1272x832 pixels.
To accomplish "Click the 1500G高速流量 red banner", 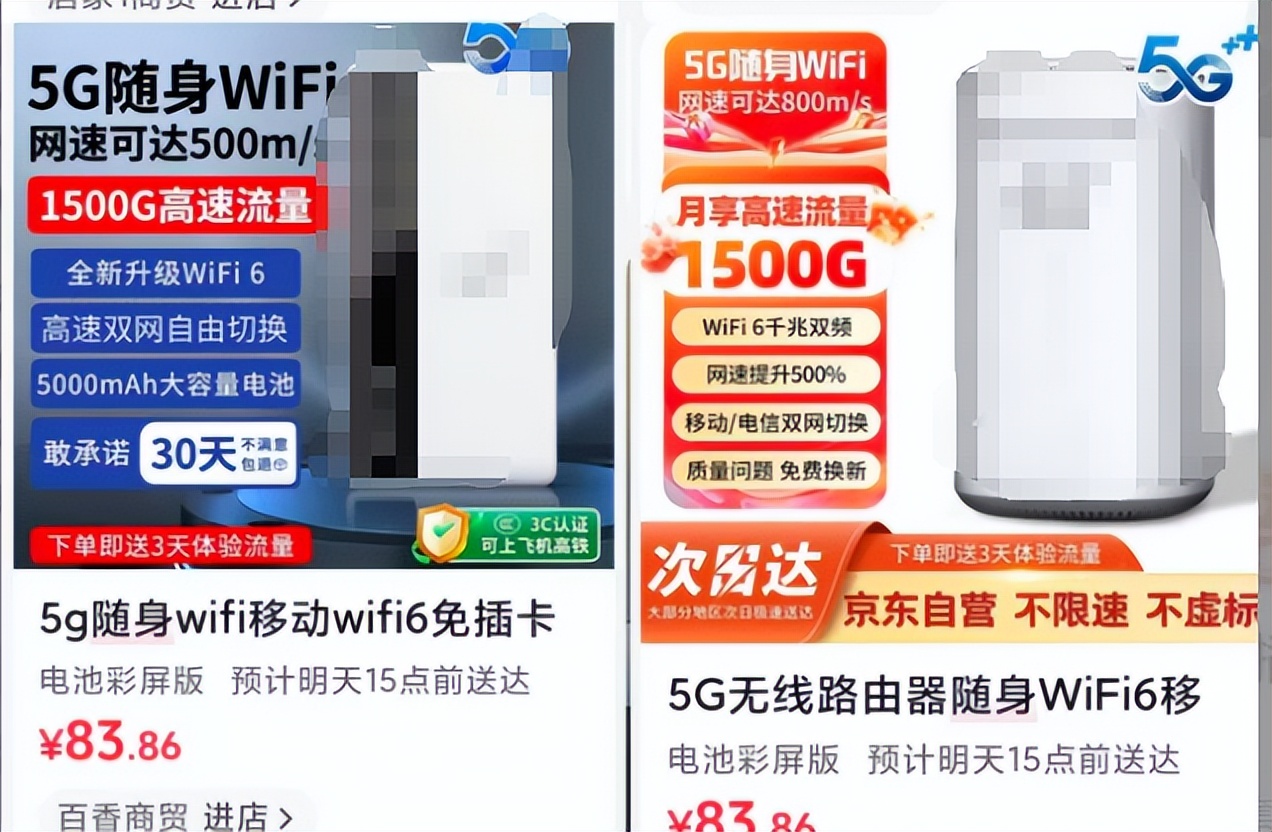I will pos(177,206).
